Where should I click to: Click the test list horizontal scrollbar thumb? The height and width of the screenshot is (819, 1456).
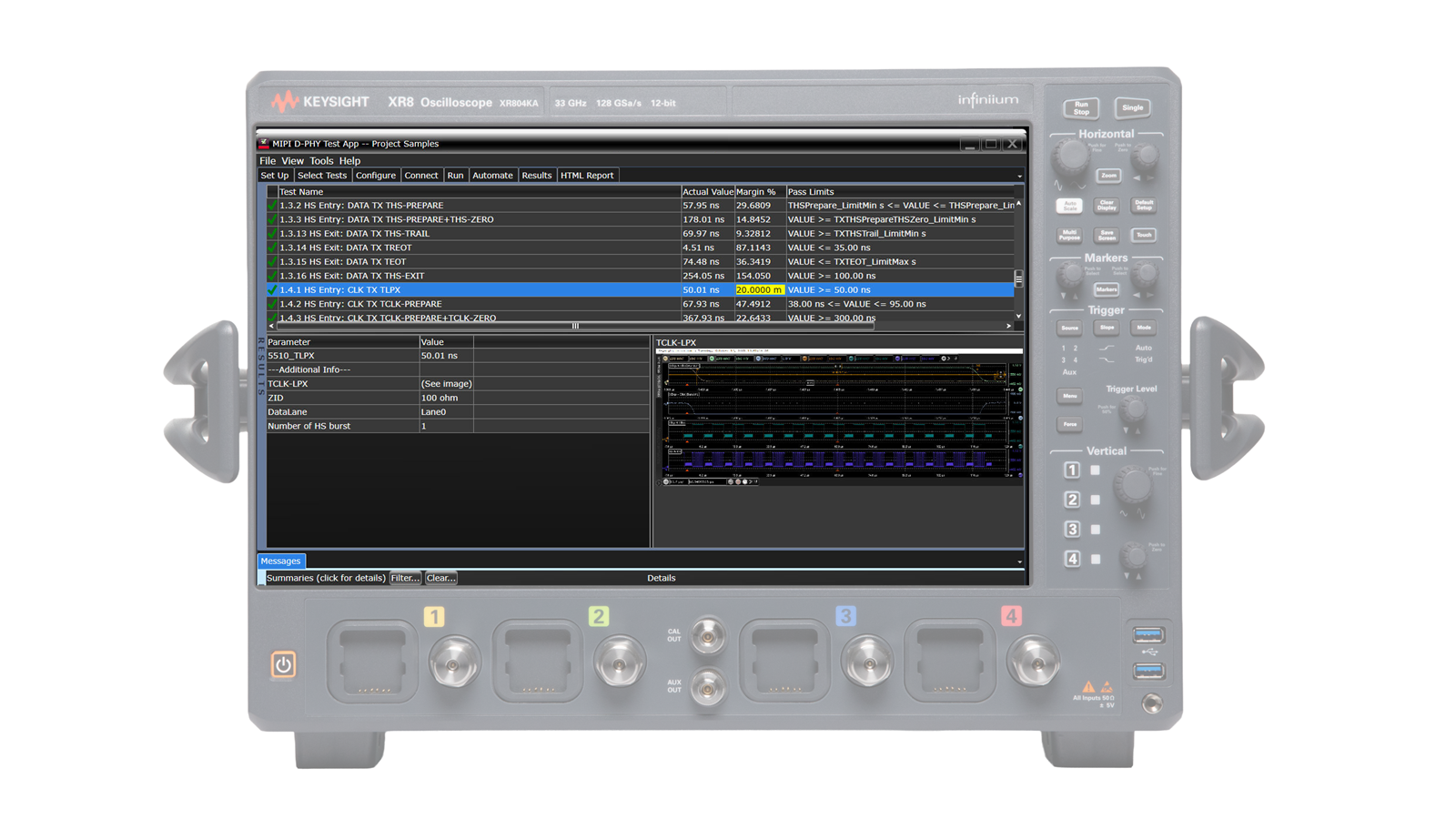pos(575,326)
